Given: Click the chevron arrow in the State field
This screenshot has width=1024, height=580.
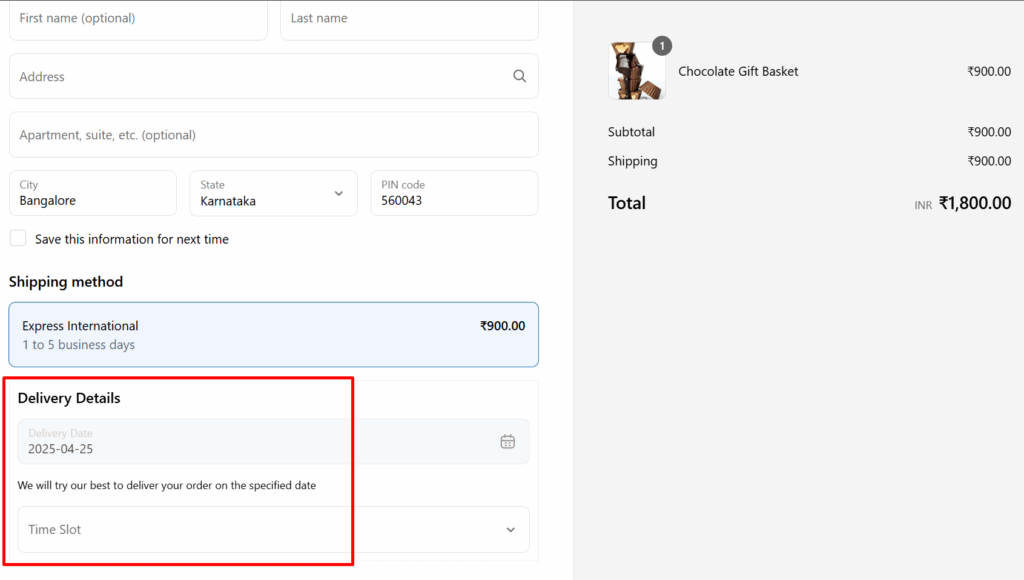Looking at the screenshot, I should 338,193.
